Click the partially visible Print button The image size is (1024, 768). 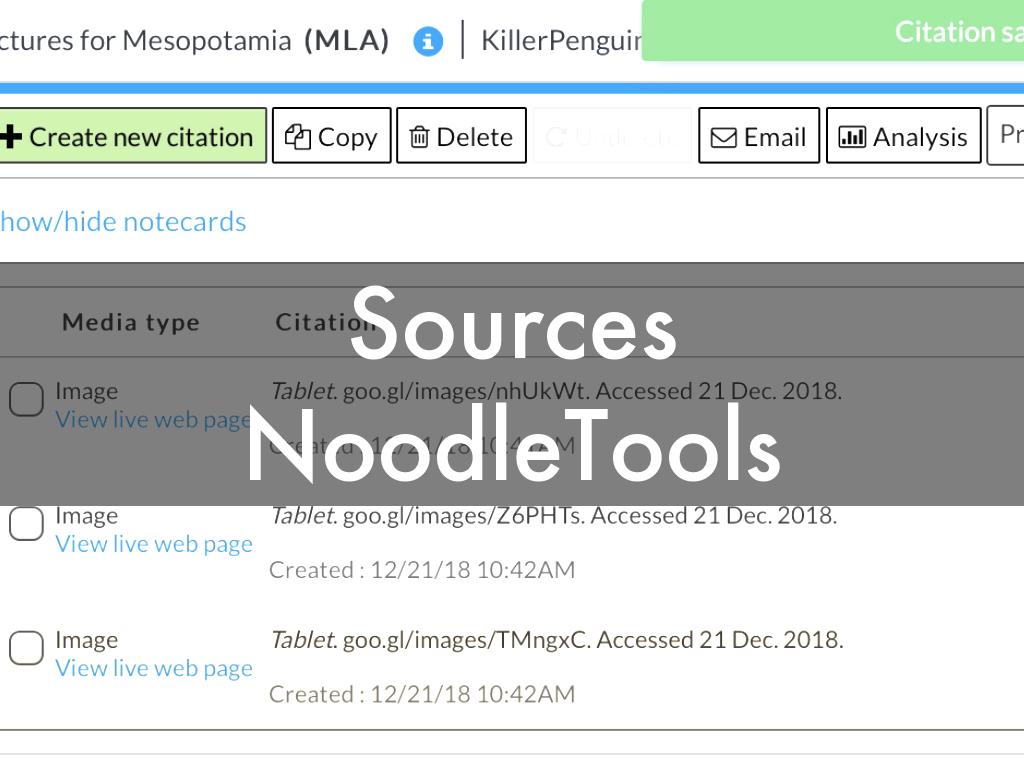click(1008, 135)
